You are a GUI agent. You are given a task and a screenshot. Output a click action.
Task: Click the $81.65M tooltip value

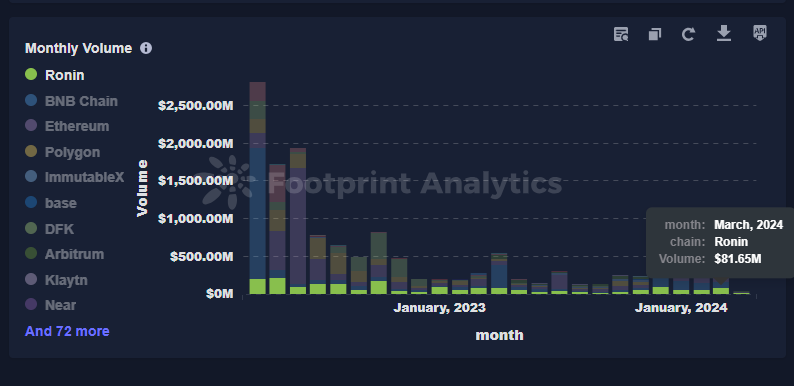click(738, 259)
